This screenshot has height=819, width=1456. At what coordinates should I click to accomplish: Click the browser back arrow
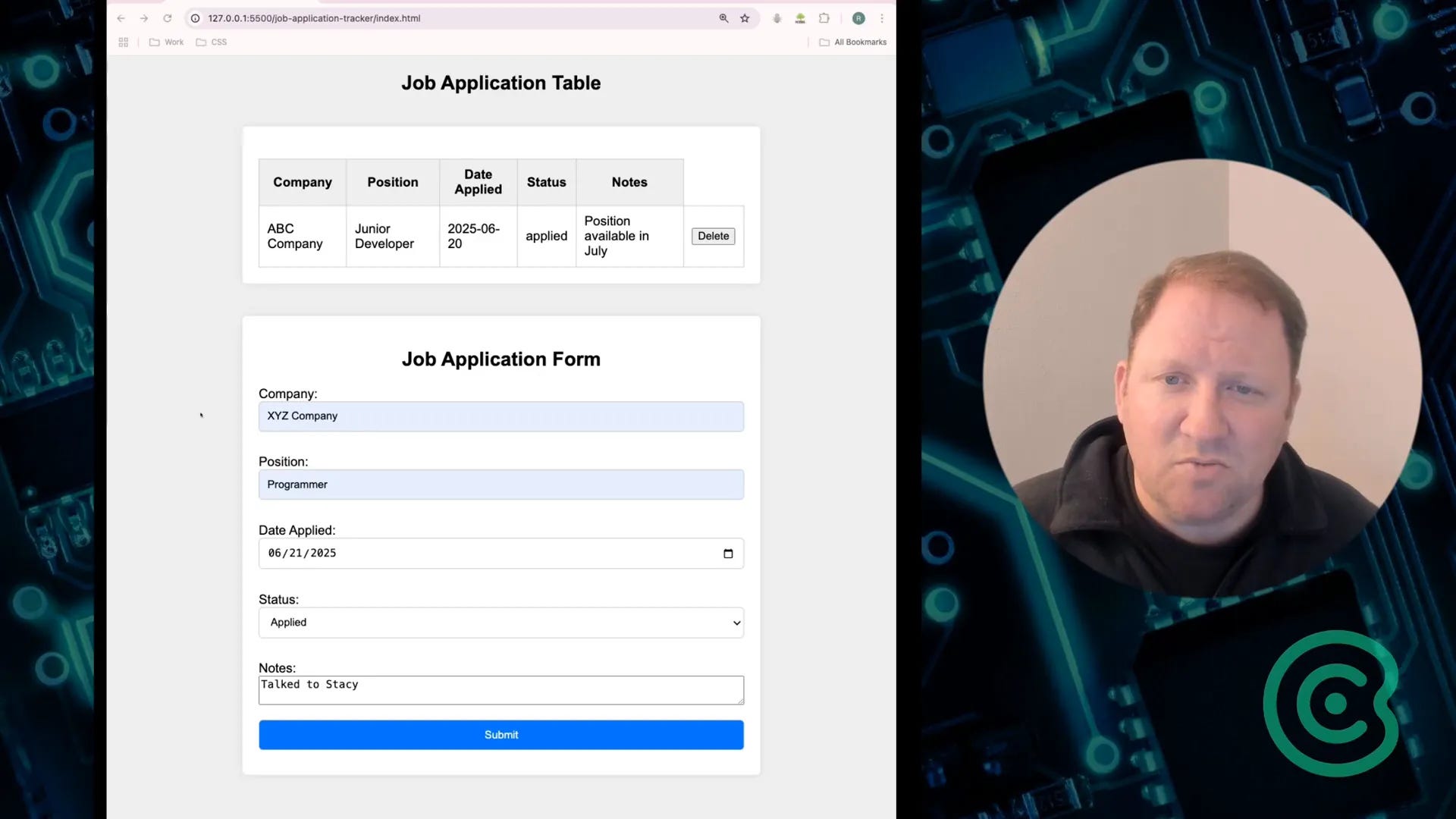[x=121, y=18]
